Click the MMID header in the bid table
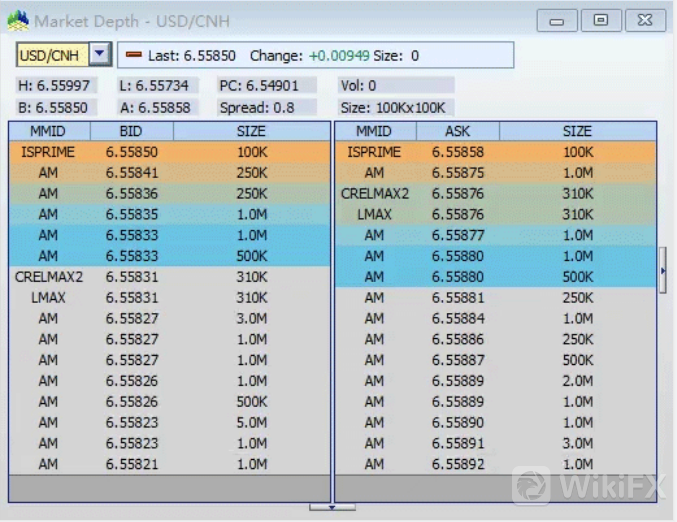This screenshot has width=677, height=522. coord(49,131)
